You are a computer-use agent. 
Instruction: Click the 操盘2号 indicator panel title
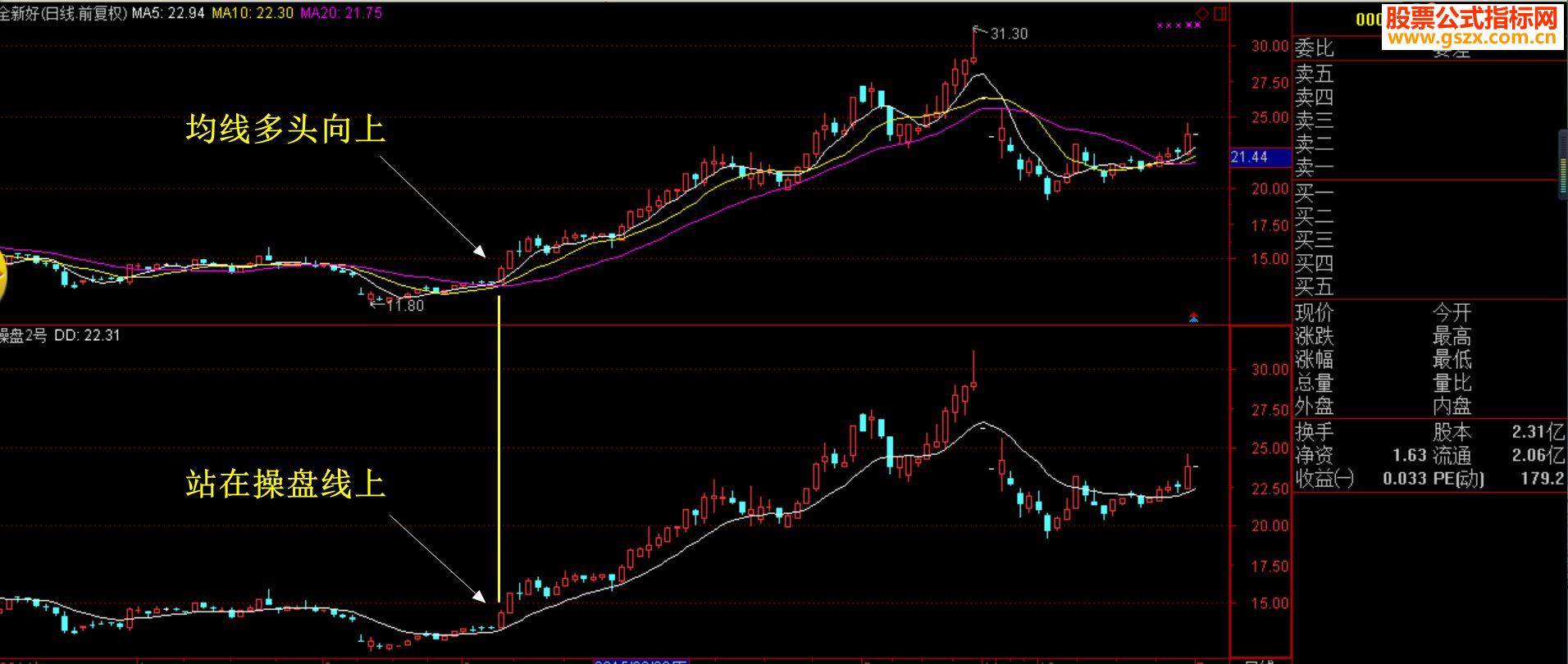(24, 335)
